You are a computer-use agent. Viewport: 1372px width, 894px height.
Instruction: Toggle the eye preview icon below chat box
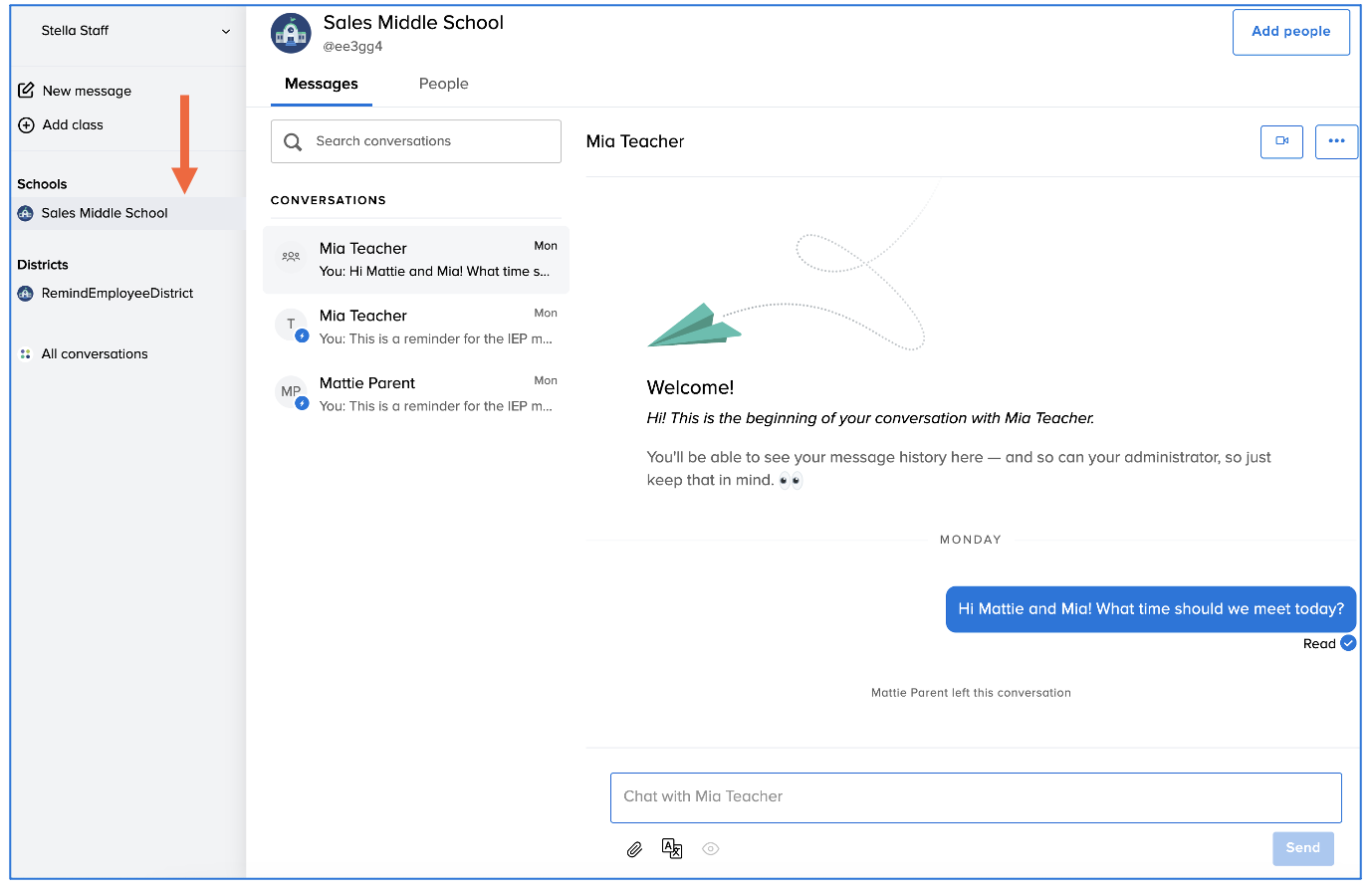pos(710,849)
